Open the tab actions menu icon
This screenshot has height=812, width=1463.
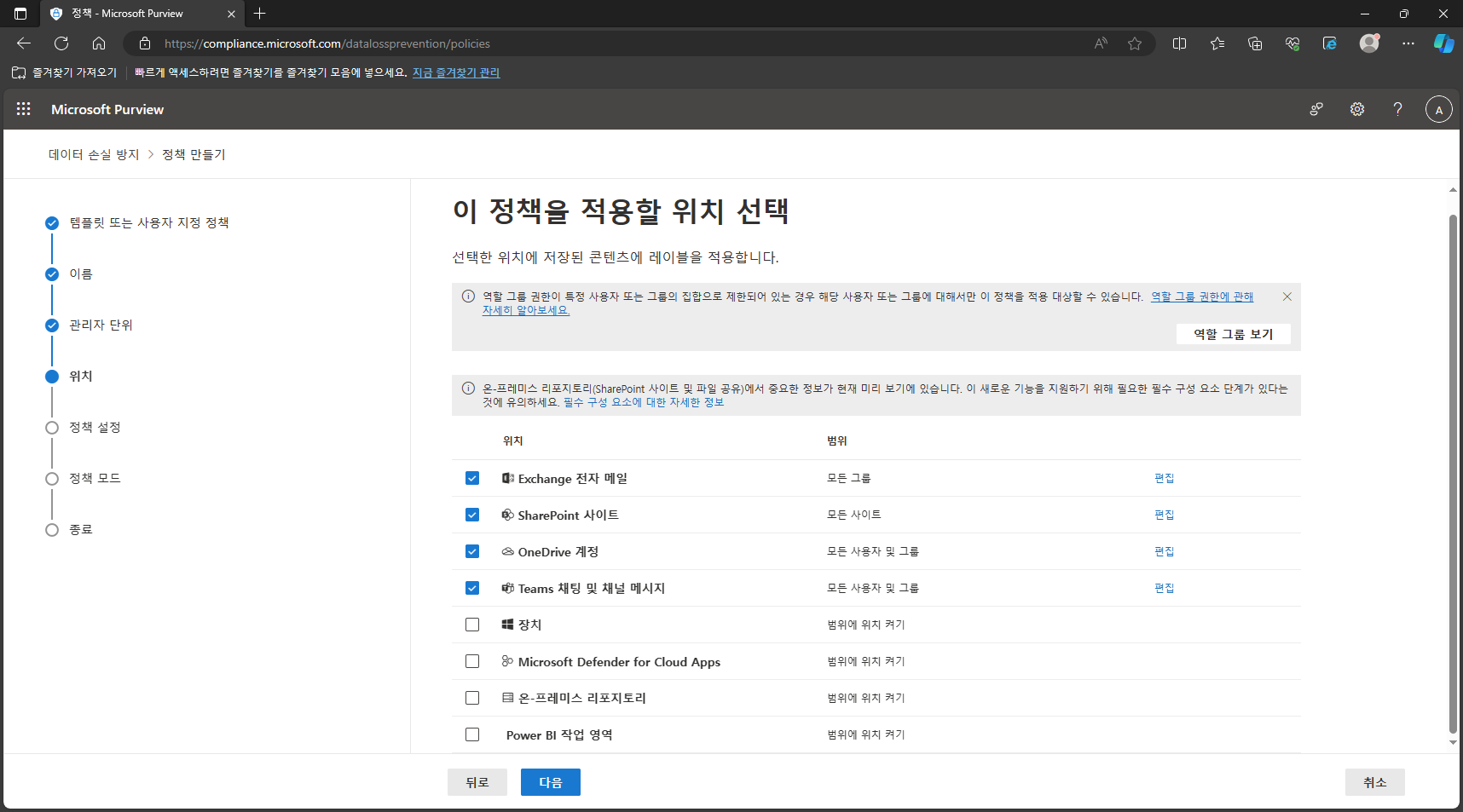pos(20,14)
